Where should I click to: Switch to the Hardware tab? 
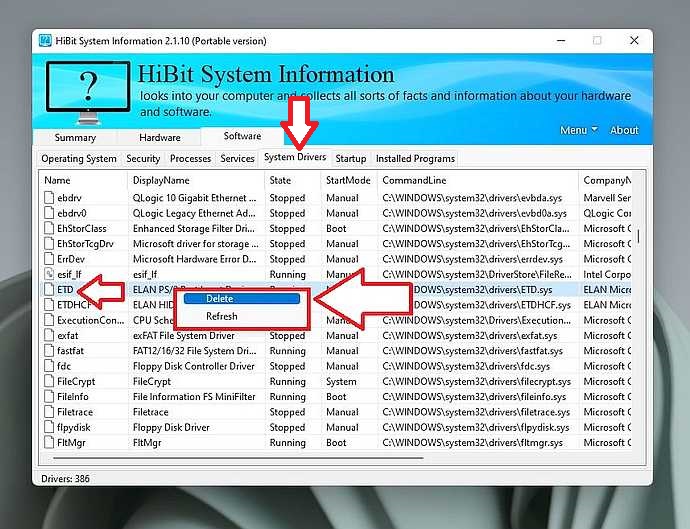[x=159, y=137]
